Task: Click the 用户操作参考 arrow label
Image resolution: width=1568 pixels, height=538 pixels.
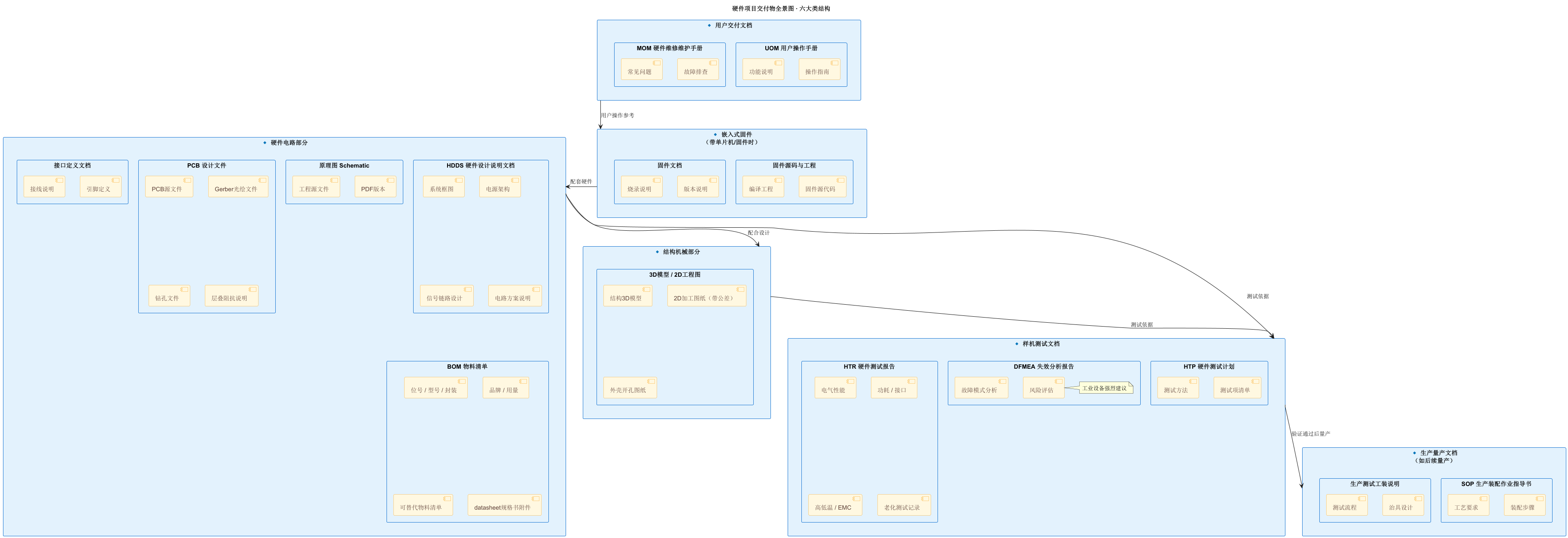Action: pyautogui.click(x=617, y=115)
